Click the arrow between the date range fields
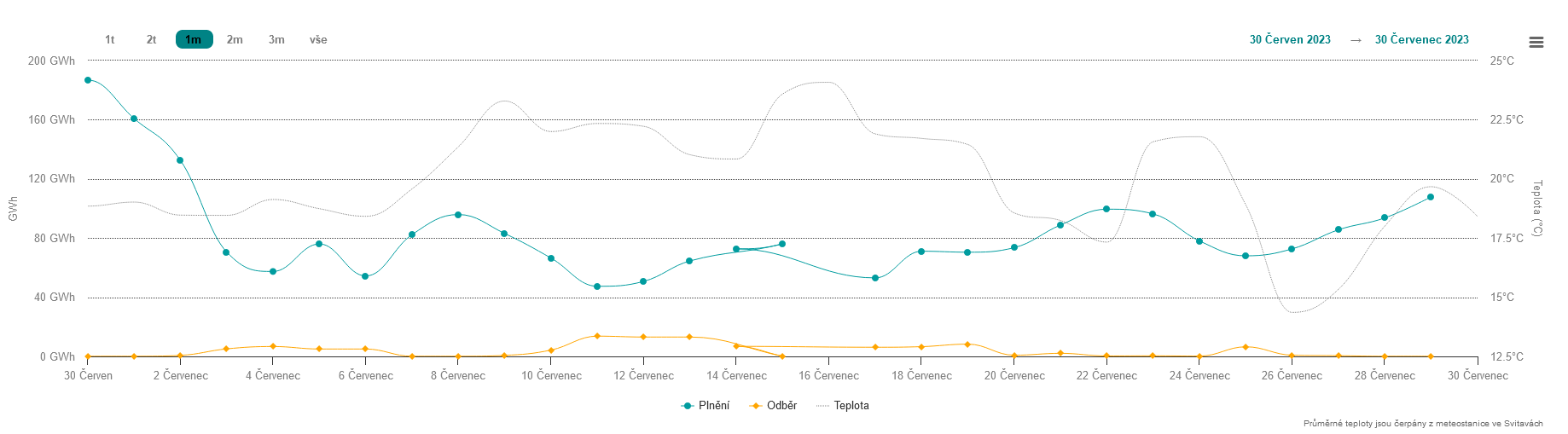The image size is (1568, 434). (1356, 40)
